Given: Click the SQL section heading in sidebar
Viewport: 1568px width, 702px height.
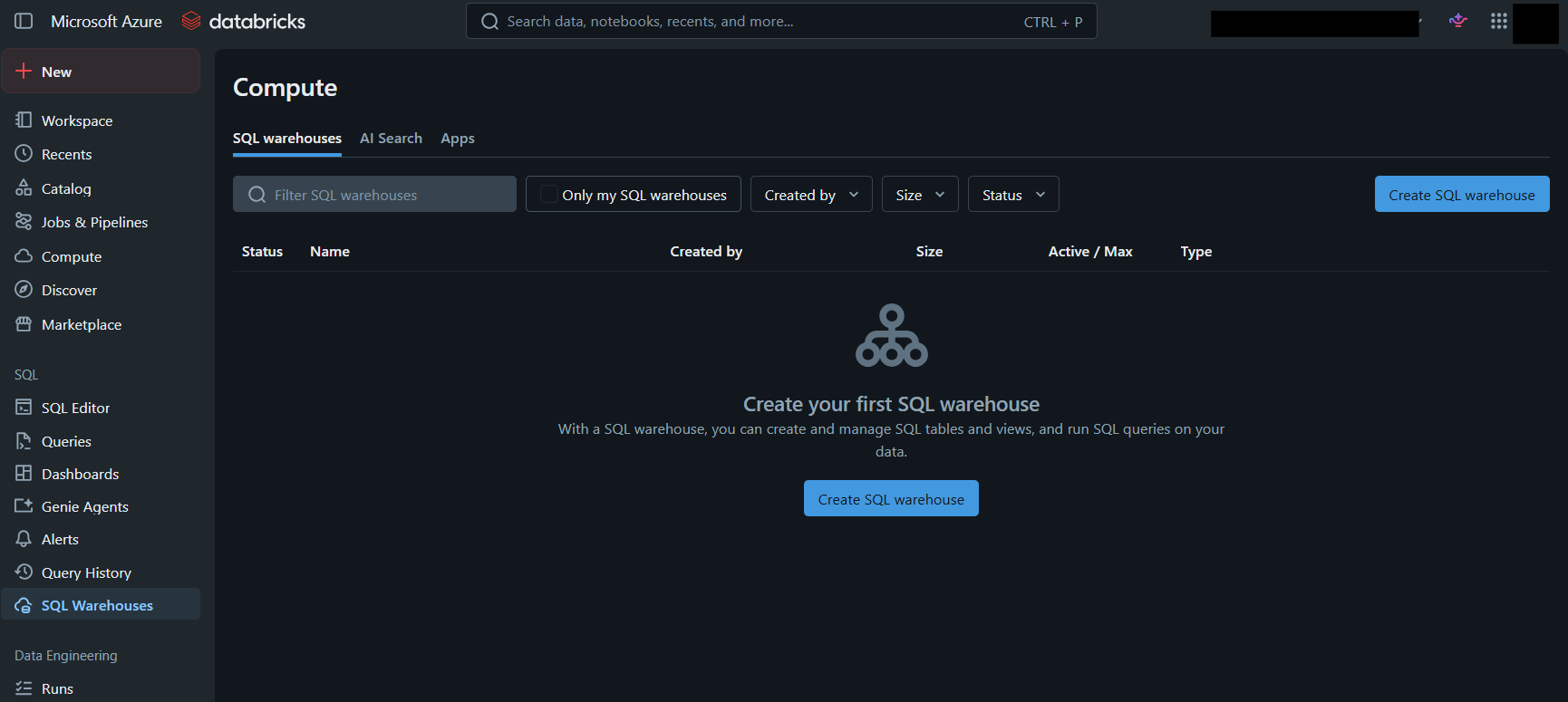Looking at the screenshot, I should 26,375.
